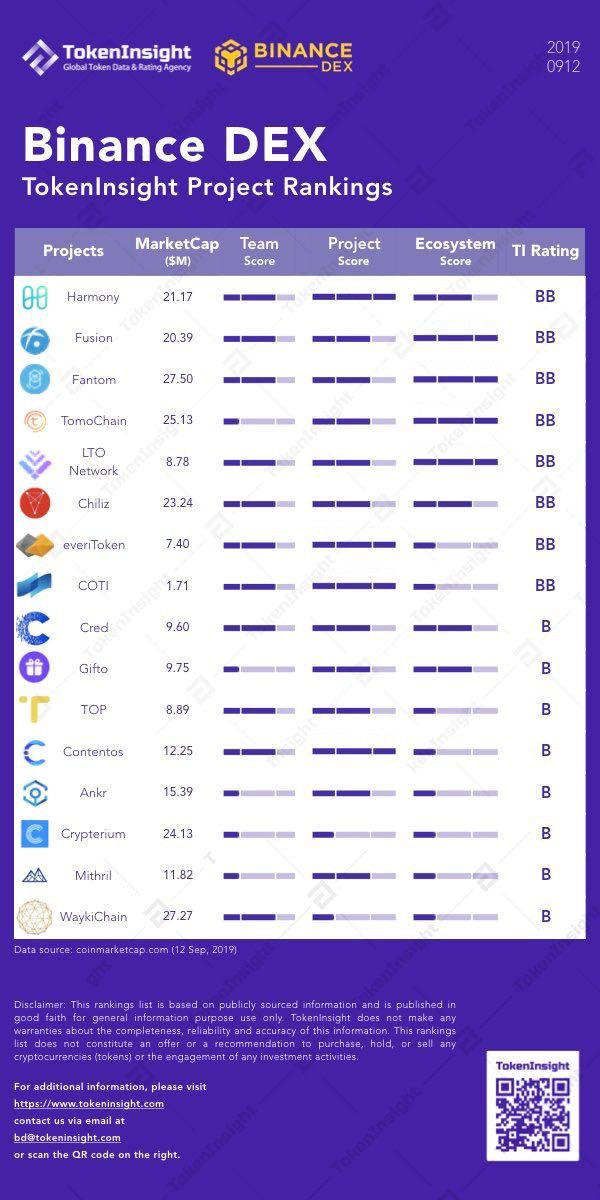Click COTI's Ecosystem Score bar
This screenshot has width=600, height=1200.
455,586
